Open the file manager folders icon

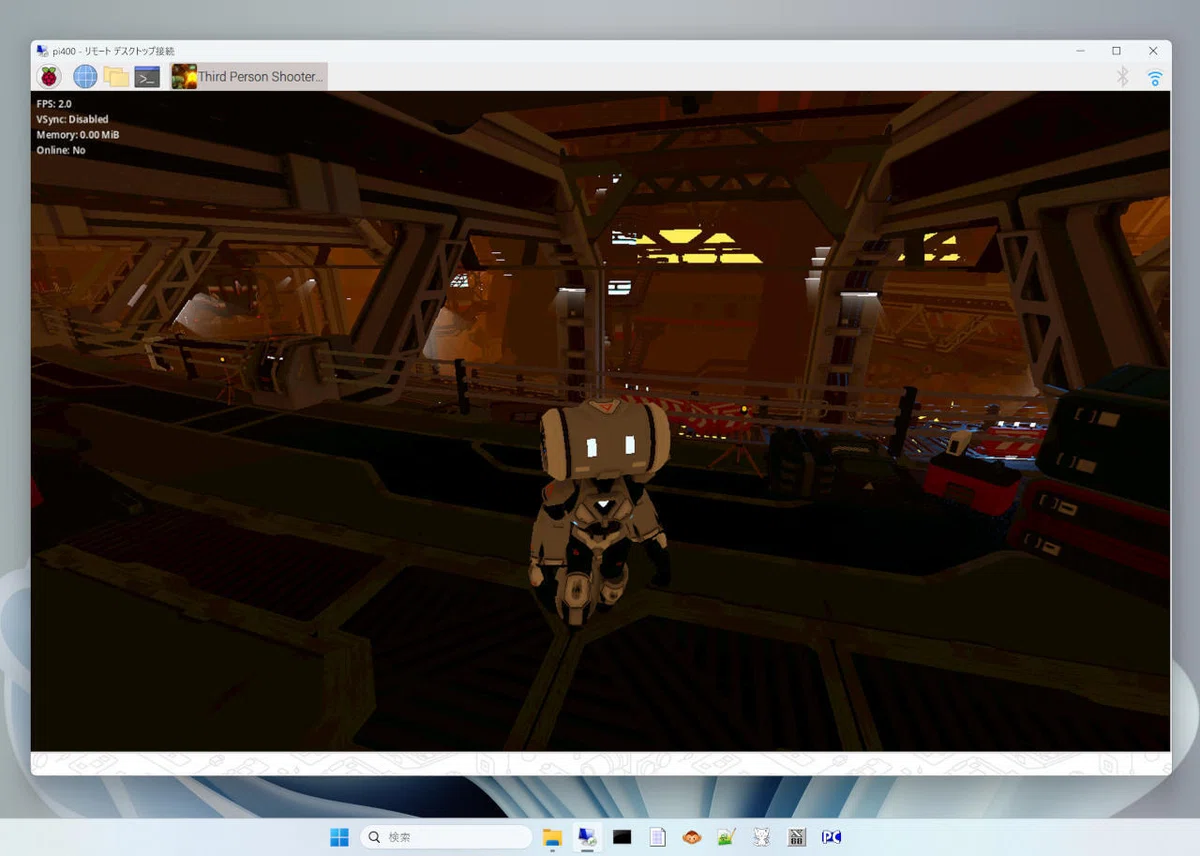click(x=116, y=77)
